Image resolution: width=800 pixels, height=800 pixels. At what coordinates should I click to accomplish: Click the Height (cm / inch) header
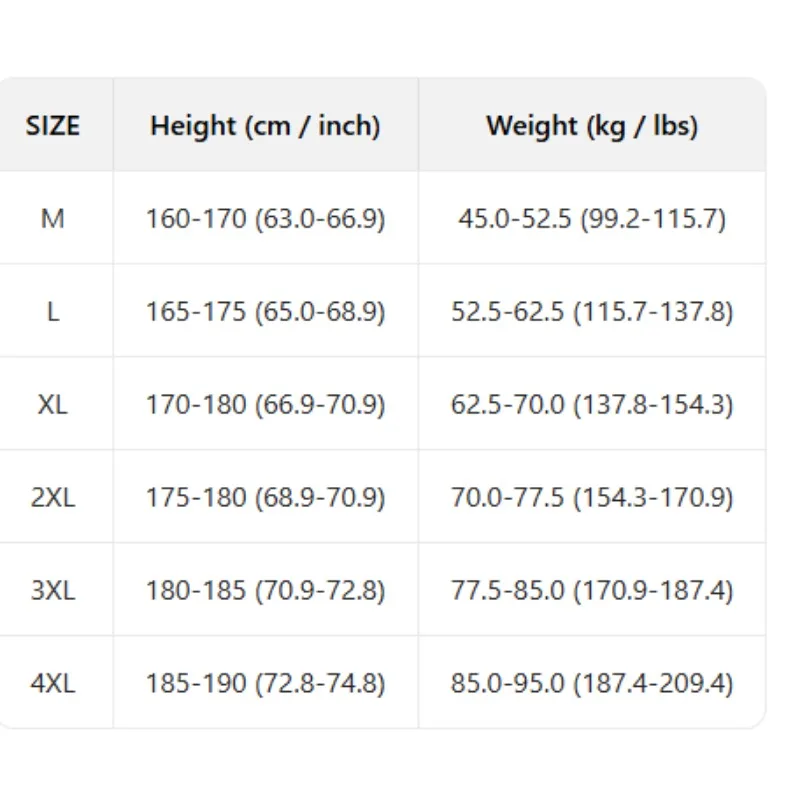265,126
